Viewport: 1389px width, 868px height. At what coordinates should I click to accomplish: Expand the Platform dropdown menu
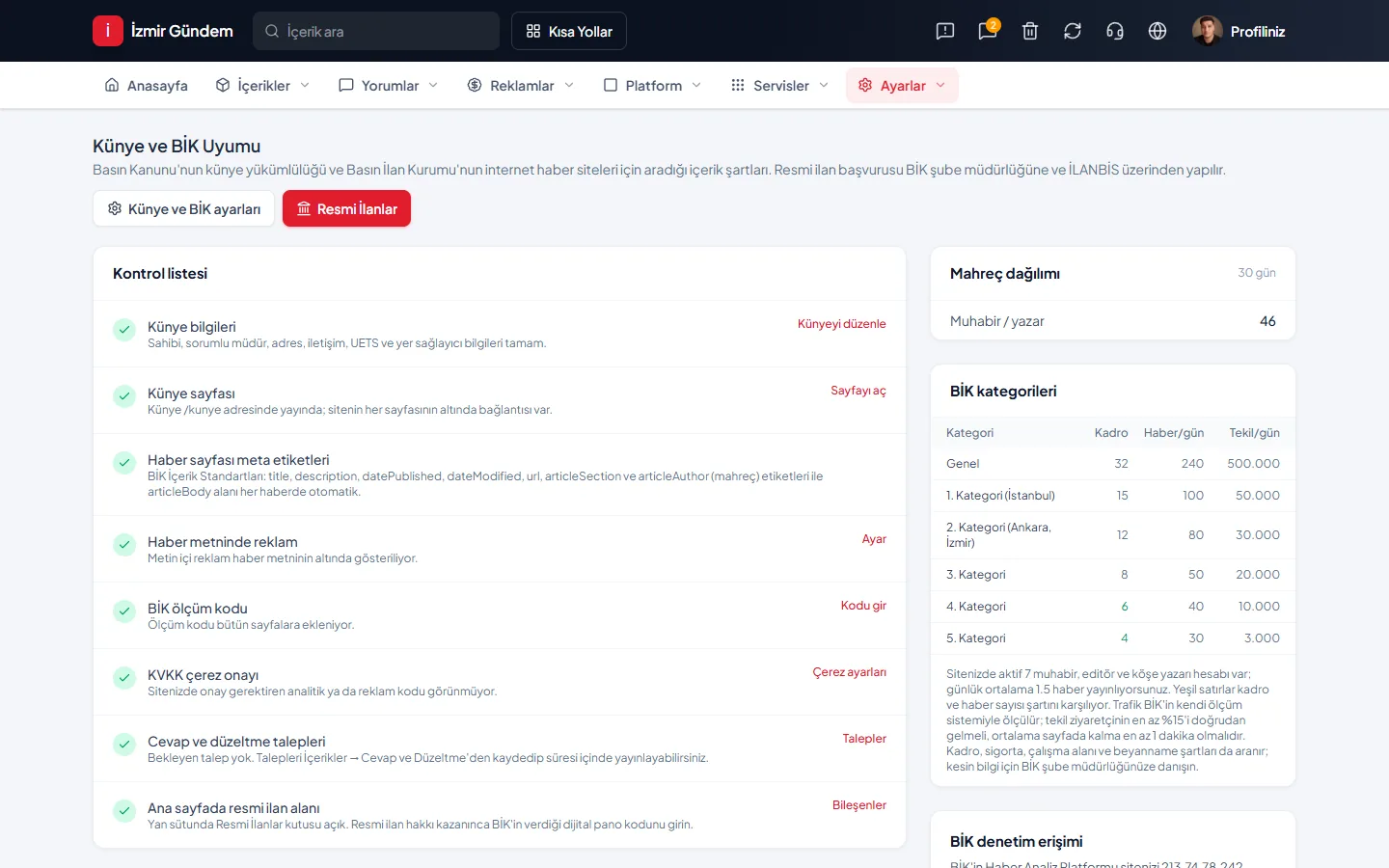coord(653,85)
